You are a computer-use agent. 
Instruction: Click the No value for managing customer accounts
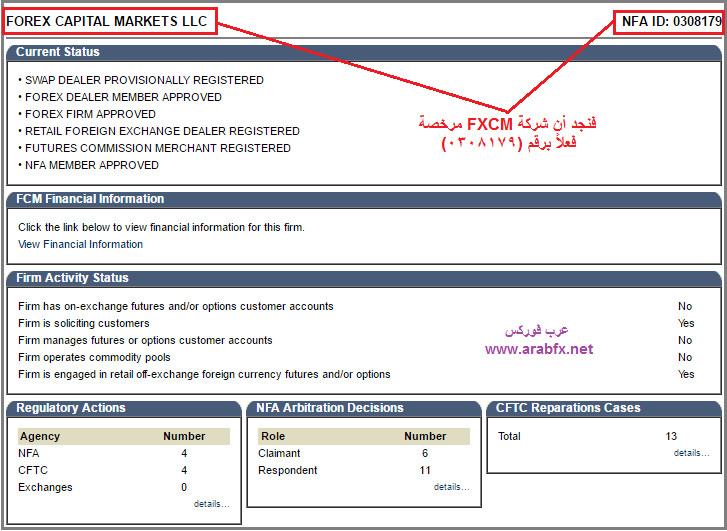[x=685, y=340]
